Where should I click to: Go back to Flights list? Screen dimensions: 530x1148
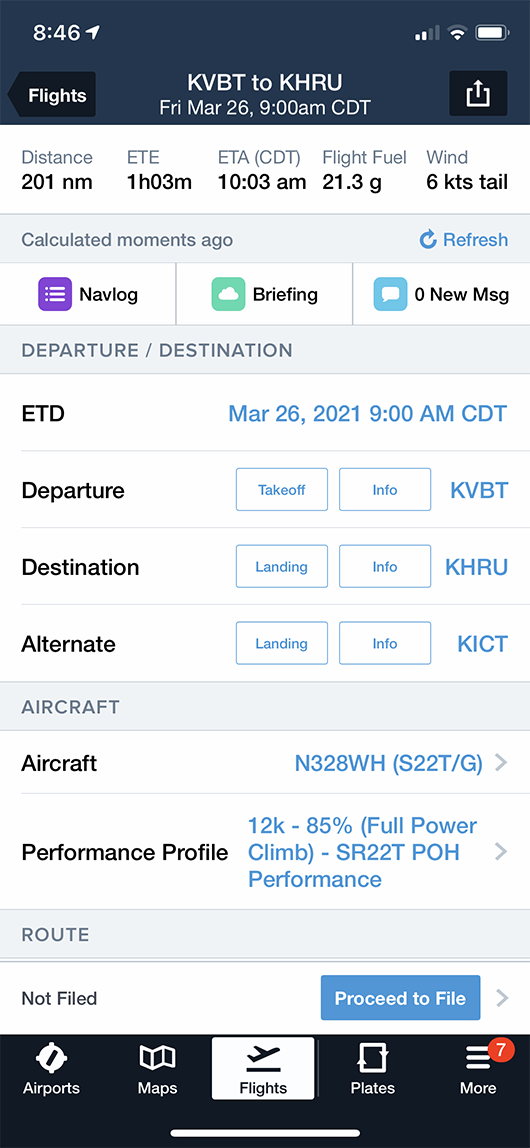tap(51, 95)
